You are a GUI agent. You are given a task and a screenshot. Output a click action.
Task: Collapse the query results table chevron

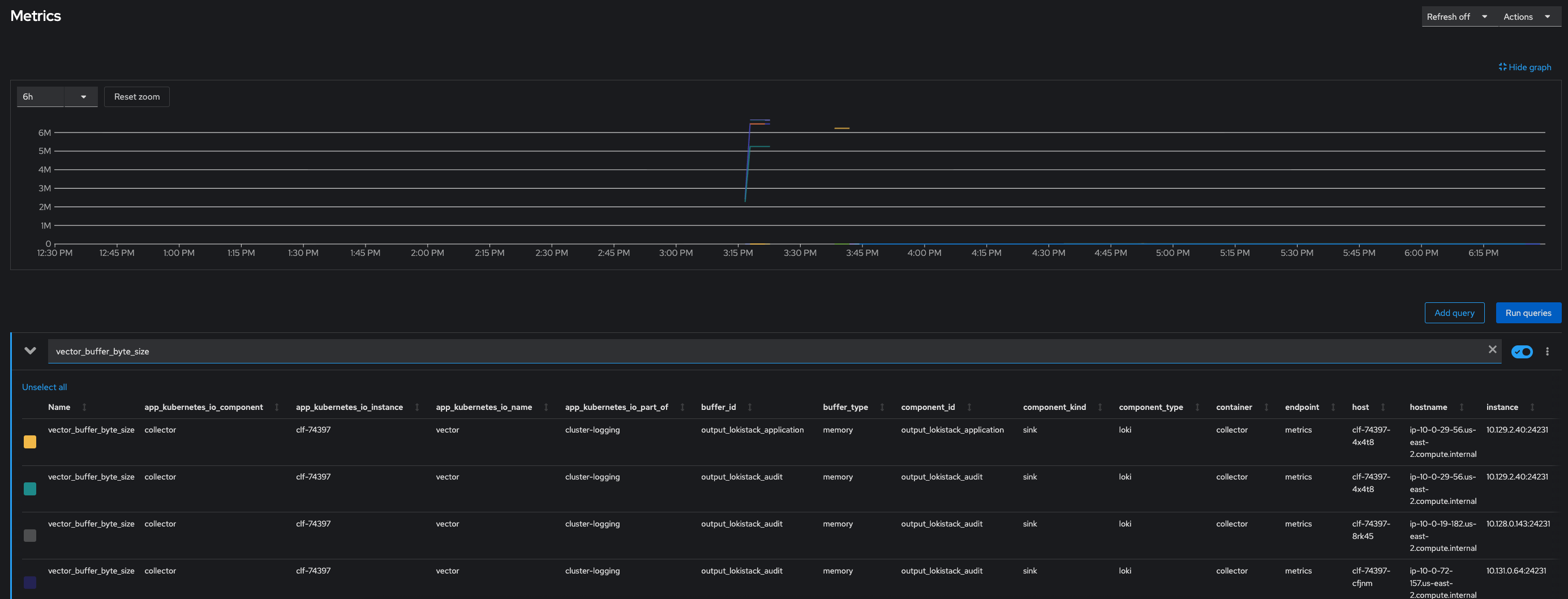tap(30, 350)
